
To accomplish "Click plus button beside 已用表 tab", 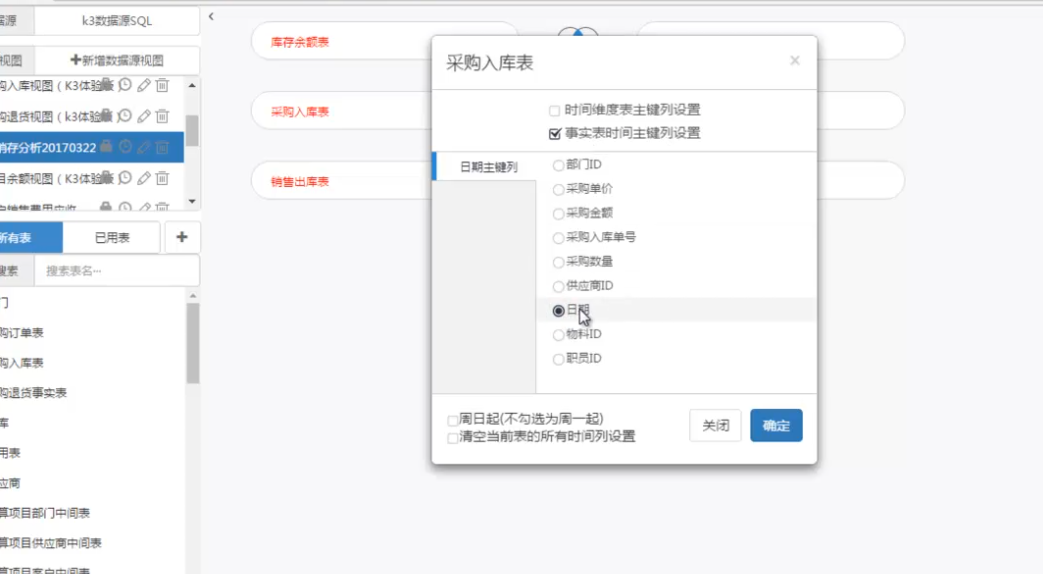I will click(182, 237).
